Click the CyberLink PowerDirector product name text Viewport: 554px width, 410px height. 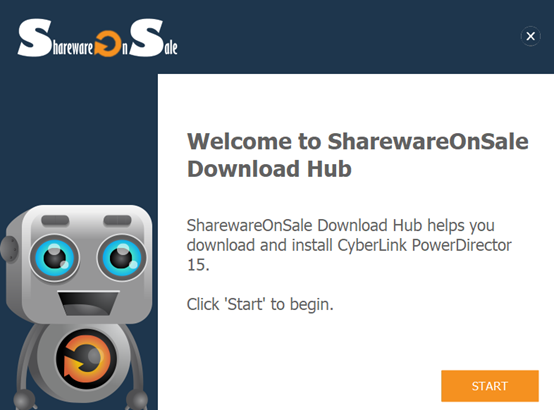(424, 245)
